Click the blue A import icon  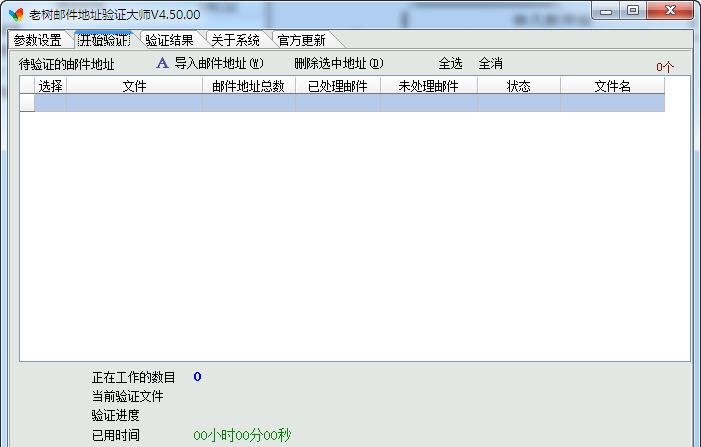click(x=162, y=63)
